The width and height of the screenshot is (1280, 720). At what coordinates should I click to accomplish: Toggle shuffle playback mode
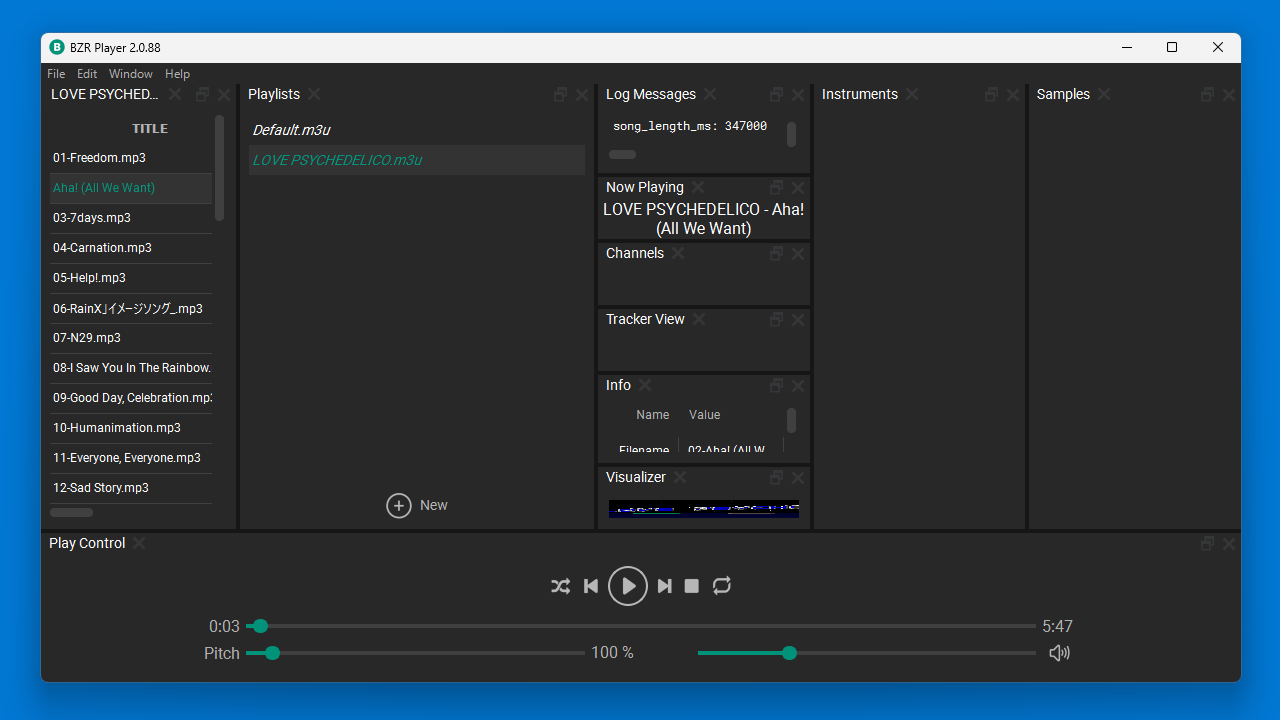560,586
